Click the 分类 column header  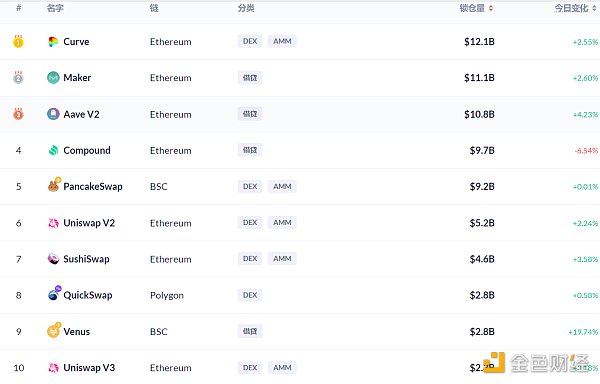coord(246,8)
